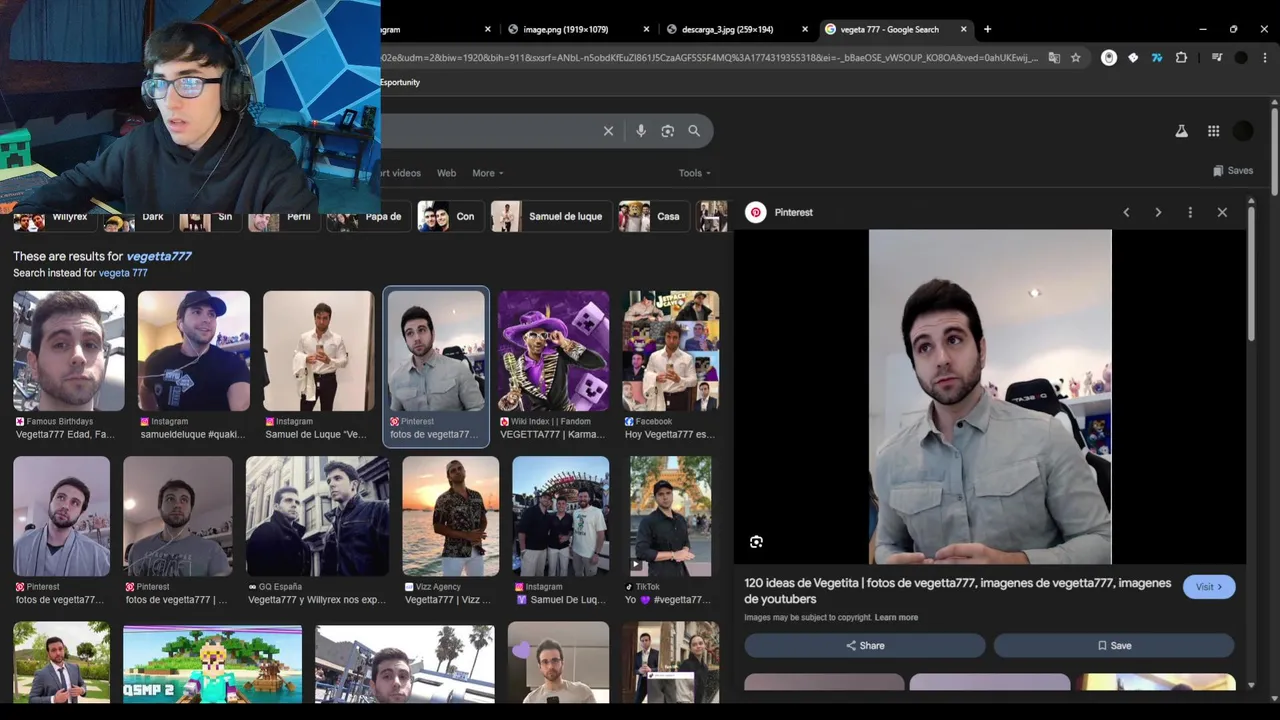The width and height of the screenshot is (1280, 720).
Task: Open the new tab plus button
Action: (x=987, y=29)
